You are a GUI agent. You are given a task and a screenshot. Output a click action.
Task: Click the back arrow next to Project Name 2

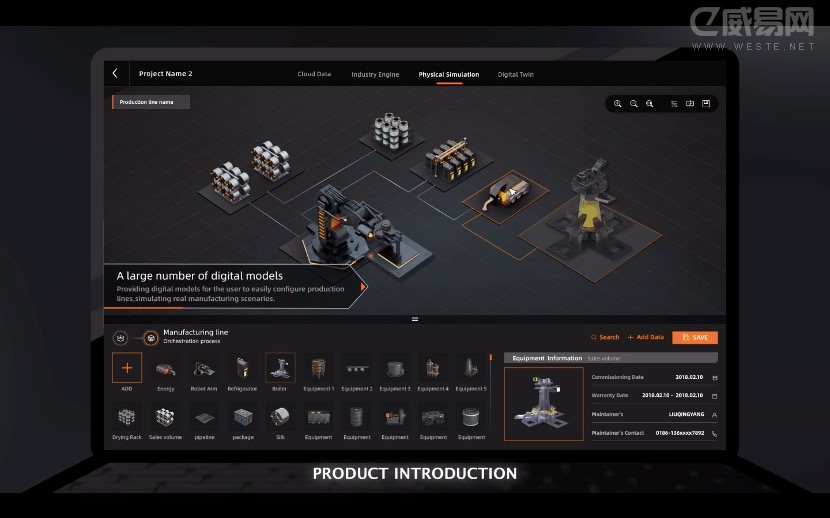click(x=115, y=74)
